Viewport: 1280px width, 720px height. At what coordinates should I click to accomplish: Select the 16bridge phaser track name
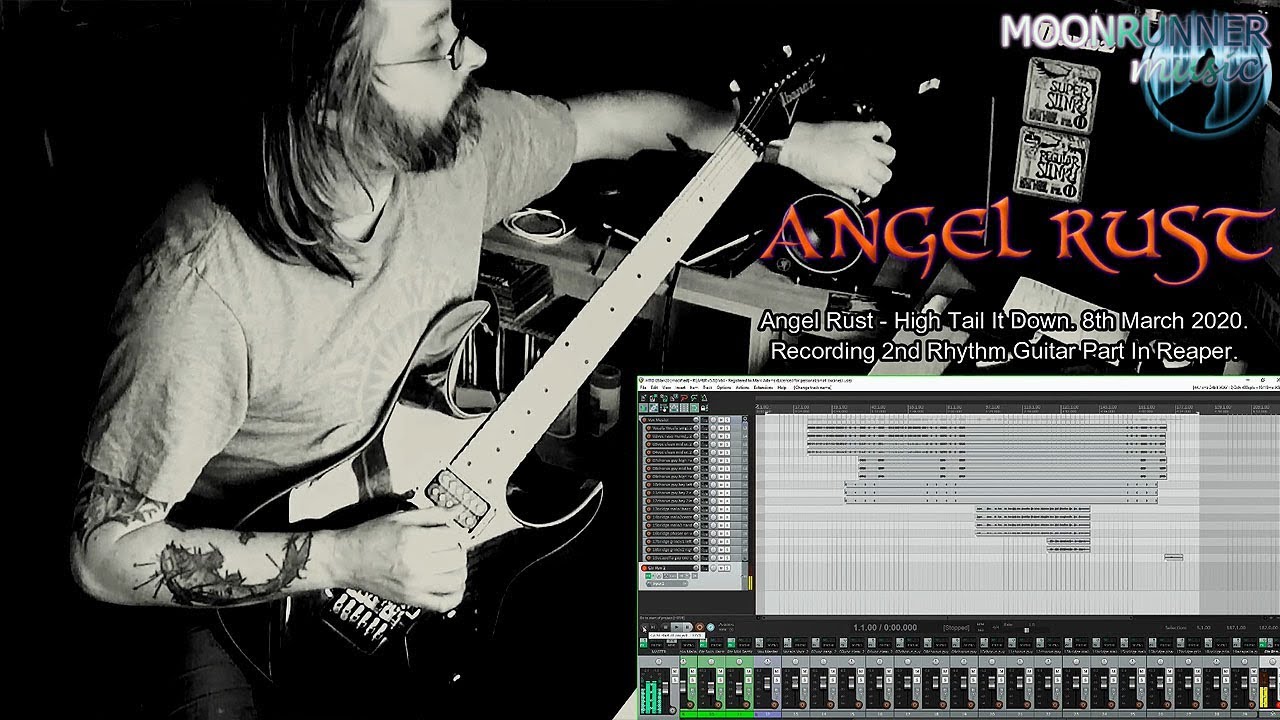pyautogui.click(x=672, y=534)
